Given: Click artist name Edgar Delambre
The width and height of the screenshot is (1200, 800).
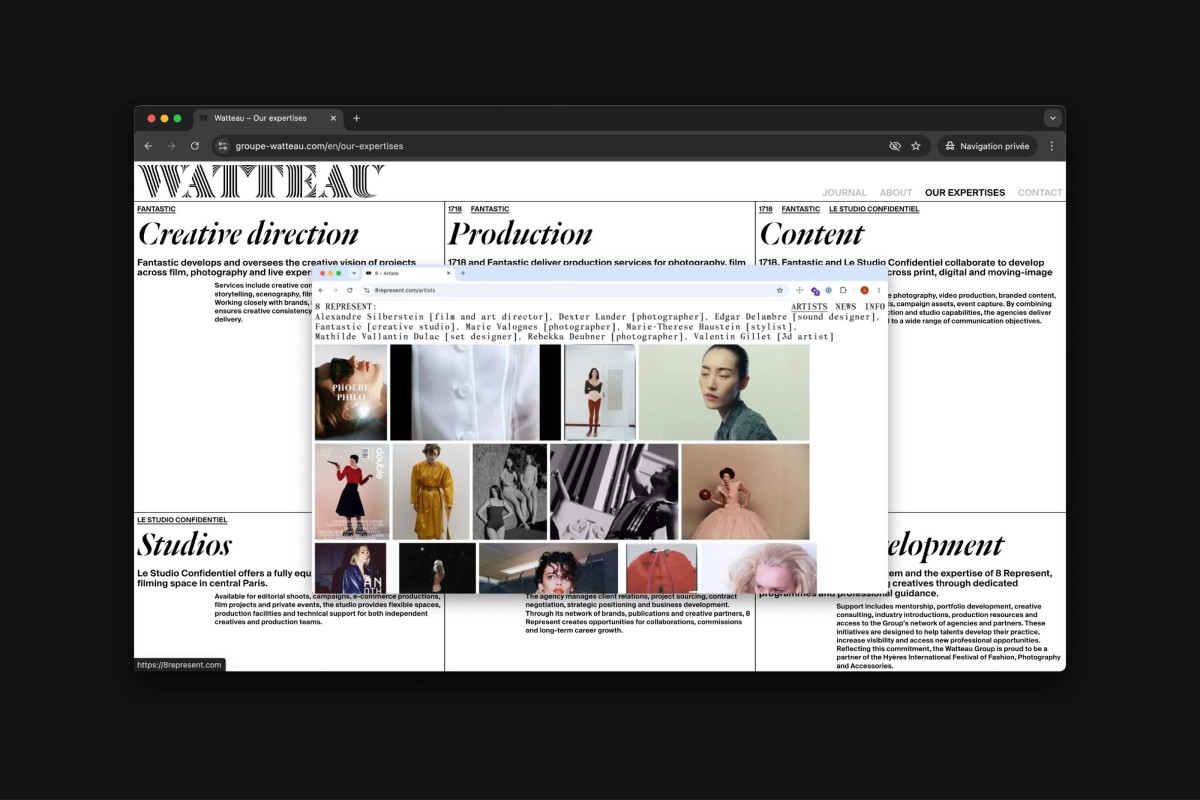Looking at the screenshot, I should [x=753, y=317].
